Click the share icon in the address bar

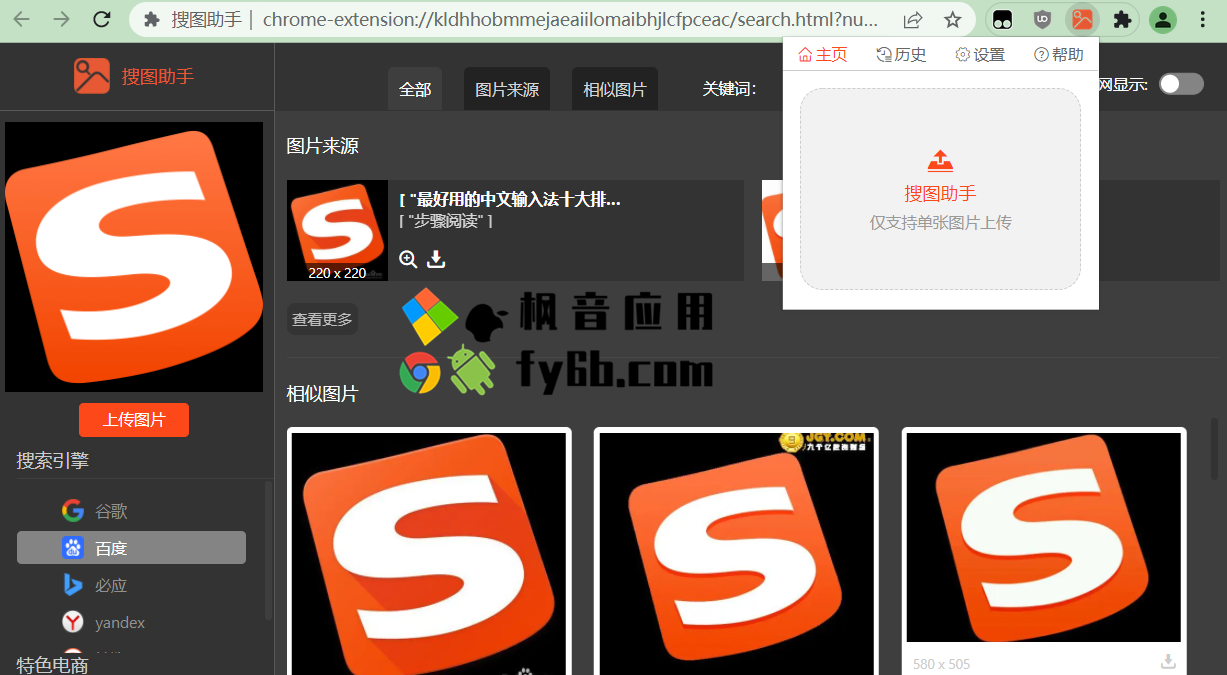(913, 19)
